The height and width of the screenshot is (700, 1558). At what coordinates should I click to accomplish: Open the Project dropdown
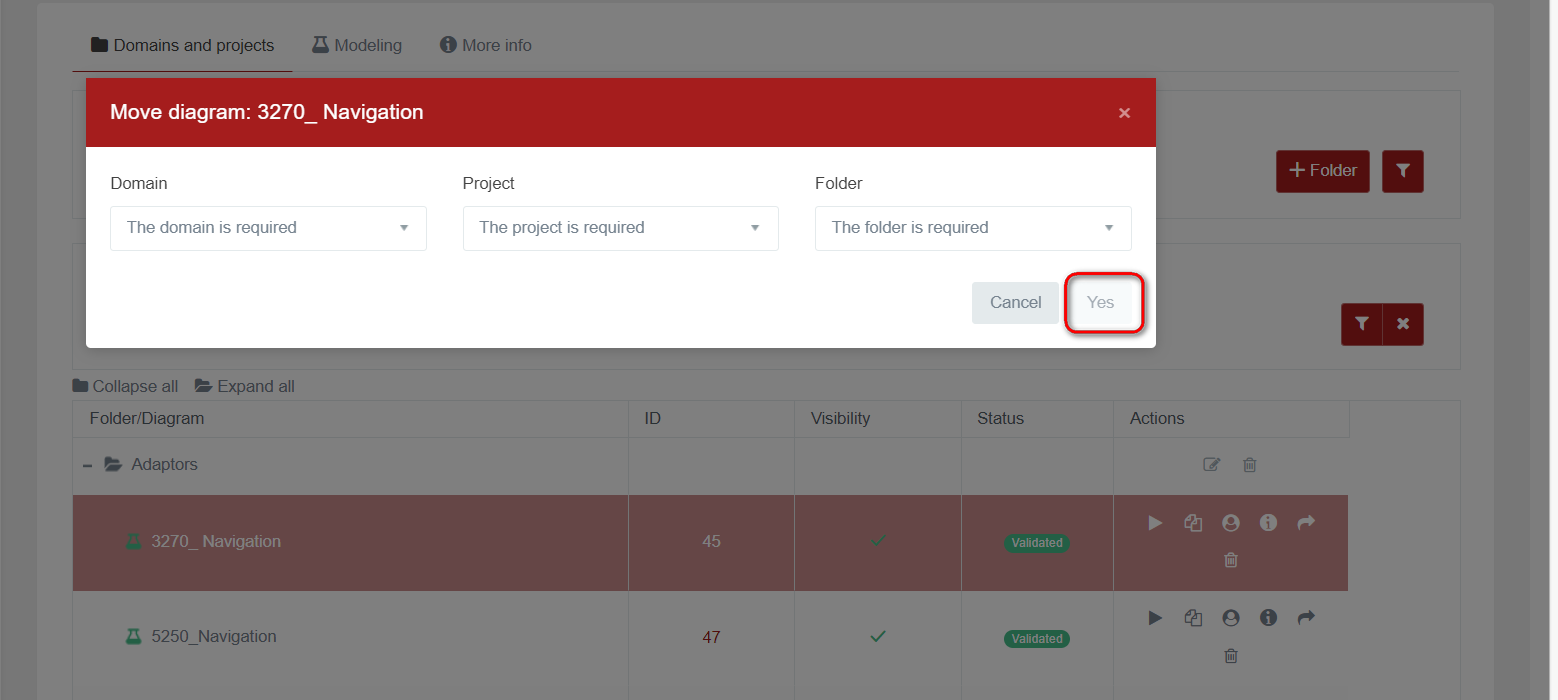coord(620,228)
